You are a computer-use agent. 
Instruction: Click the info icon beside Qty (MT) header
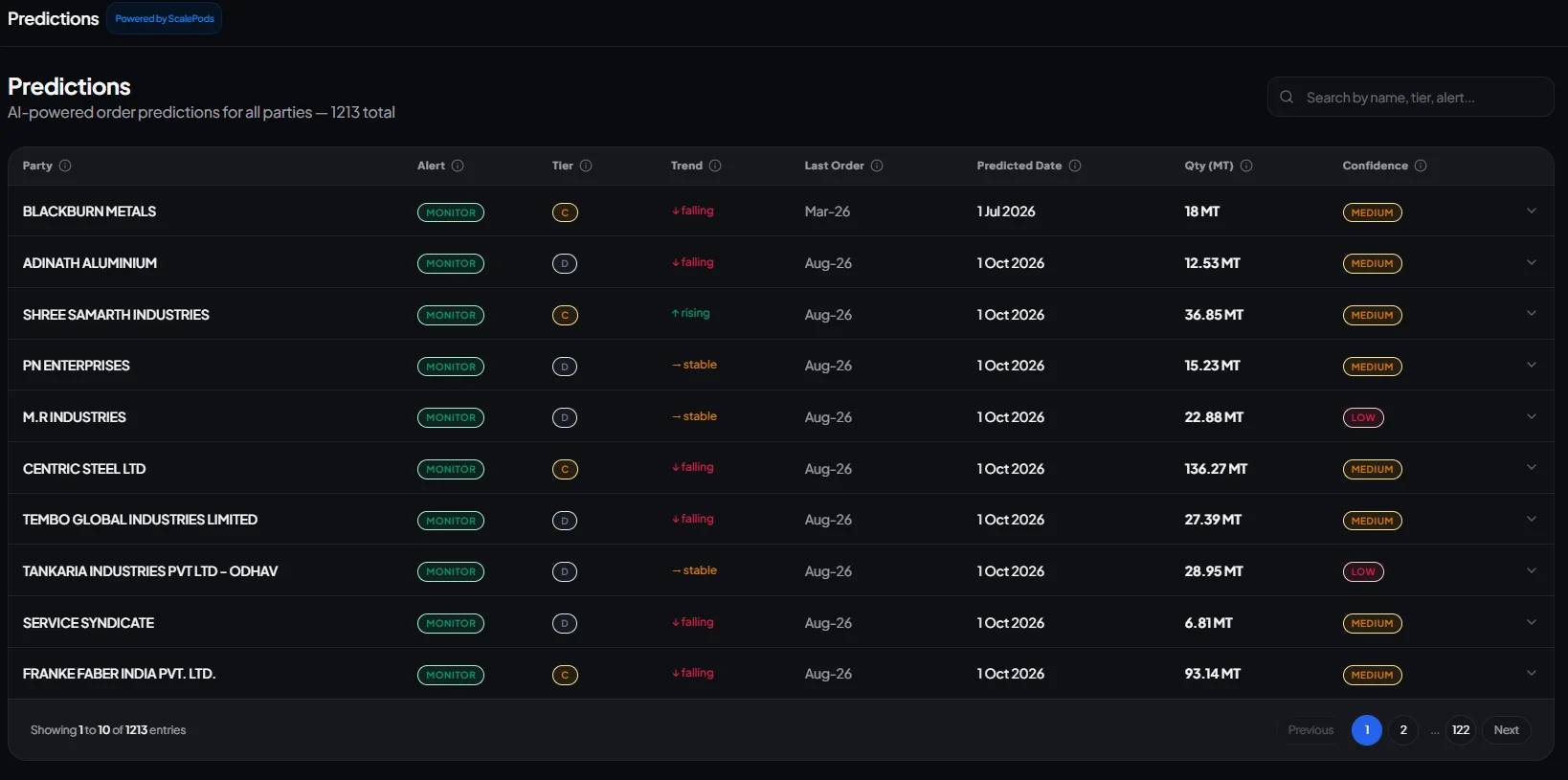coord(1246,166)
